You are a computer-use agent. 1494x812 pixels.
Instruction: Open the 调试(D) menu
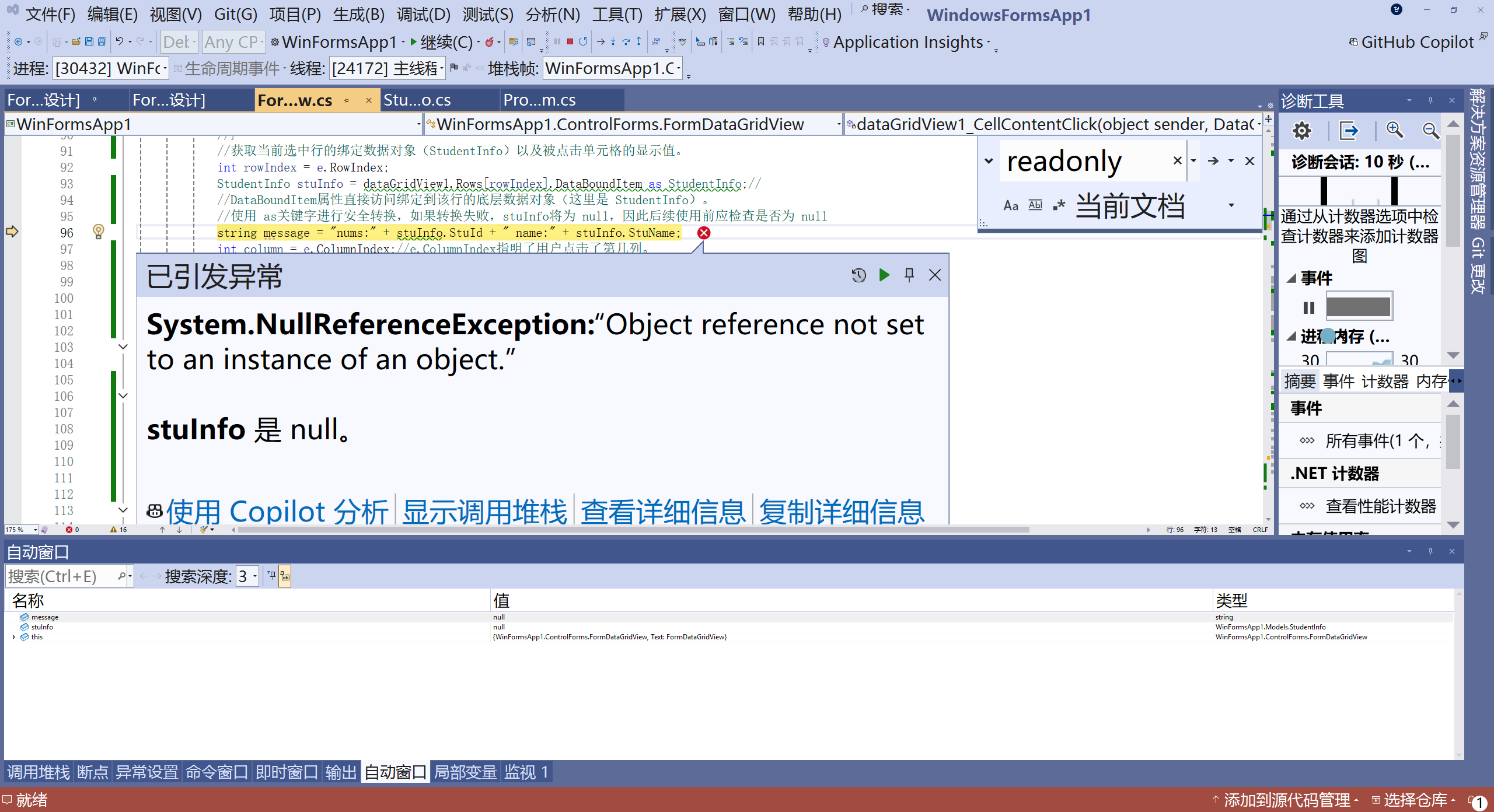(x=423, y=14)
